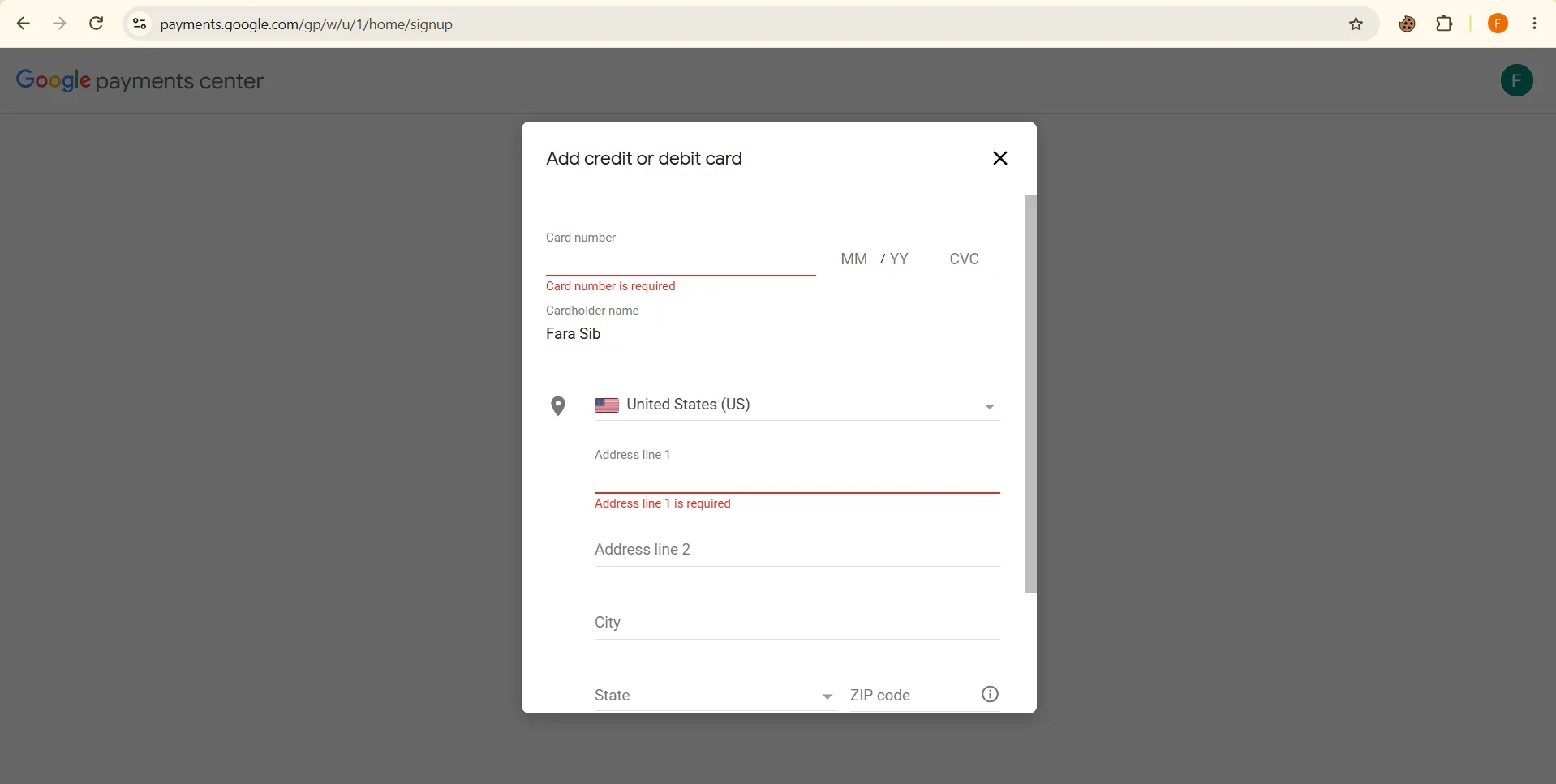Viewport: 1556px width, 784px height.
Task: Click the Google payments center logo
Action: click(x=140, y=80)
